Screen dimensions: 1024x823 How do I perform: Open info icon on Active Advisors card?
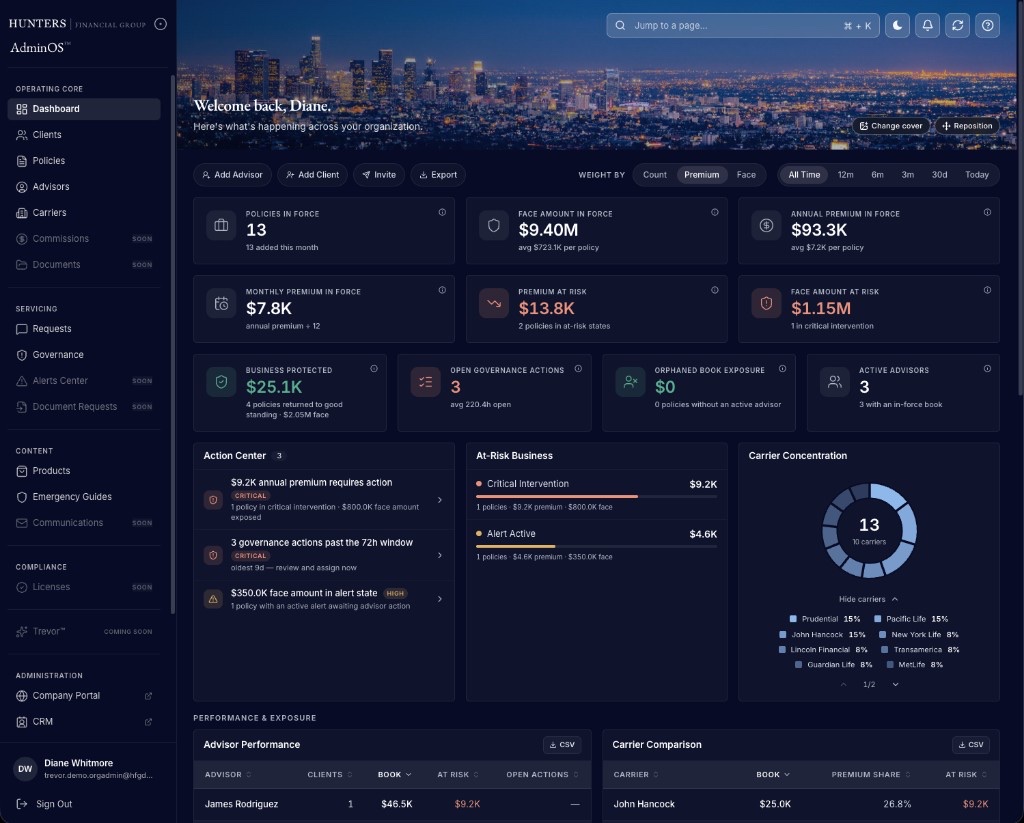click(987, 368)
